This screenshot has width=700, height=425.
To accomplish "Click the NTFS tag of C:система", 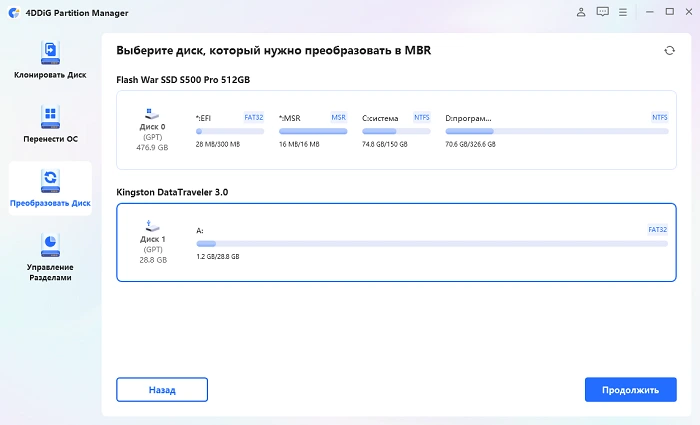I will [421, 117].
